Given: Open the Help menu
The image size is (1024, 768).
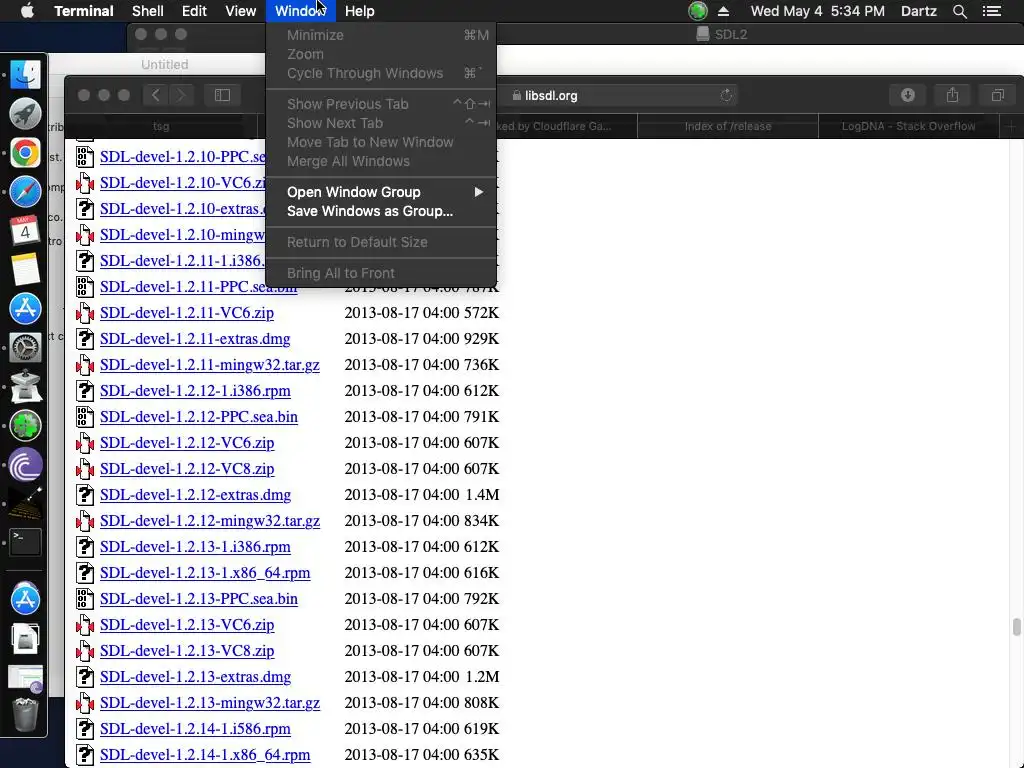Looking at the screenshot, I should 359,11.
